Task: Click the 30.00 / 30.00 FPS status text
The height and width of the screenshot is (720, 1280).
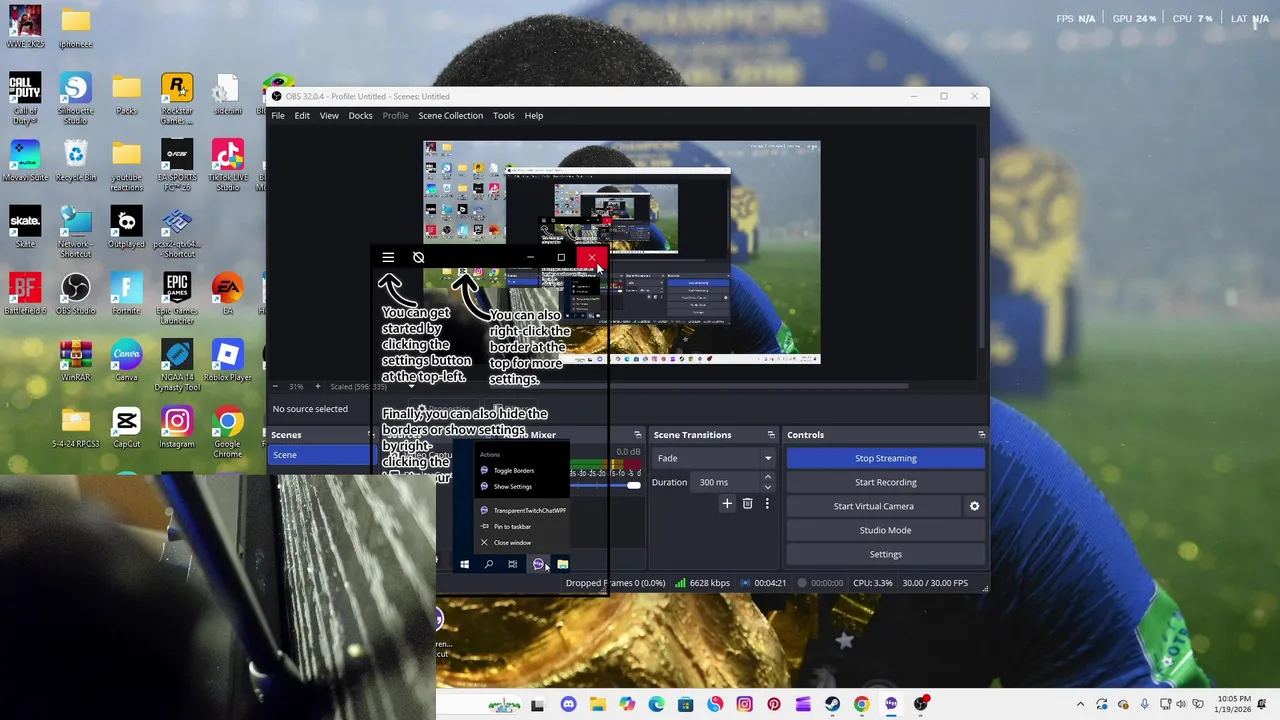Action: point(935,583)
